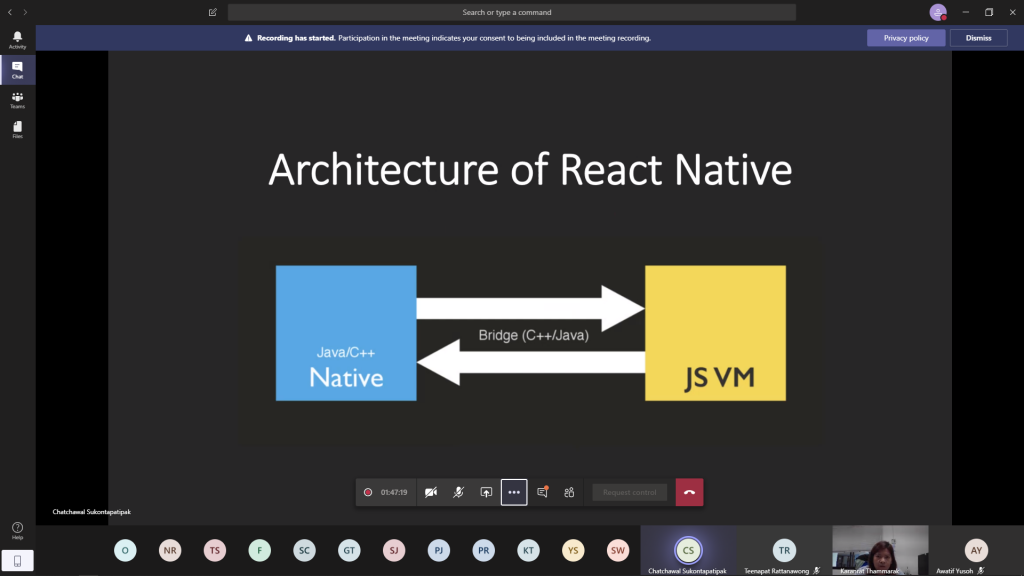Show the participants panel
Screen dimensions: 1024x576
coord(569,492)
